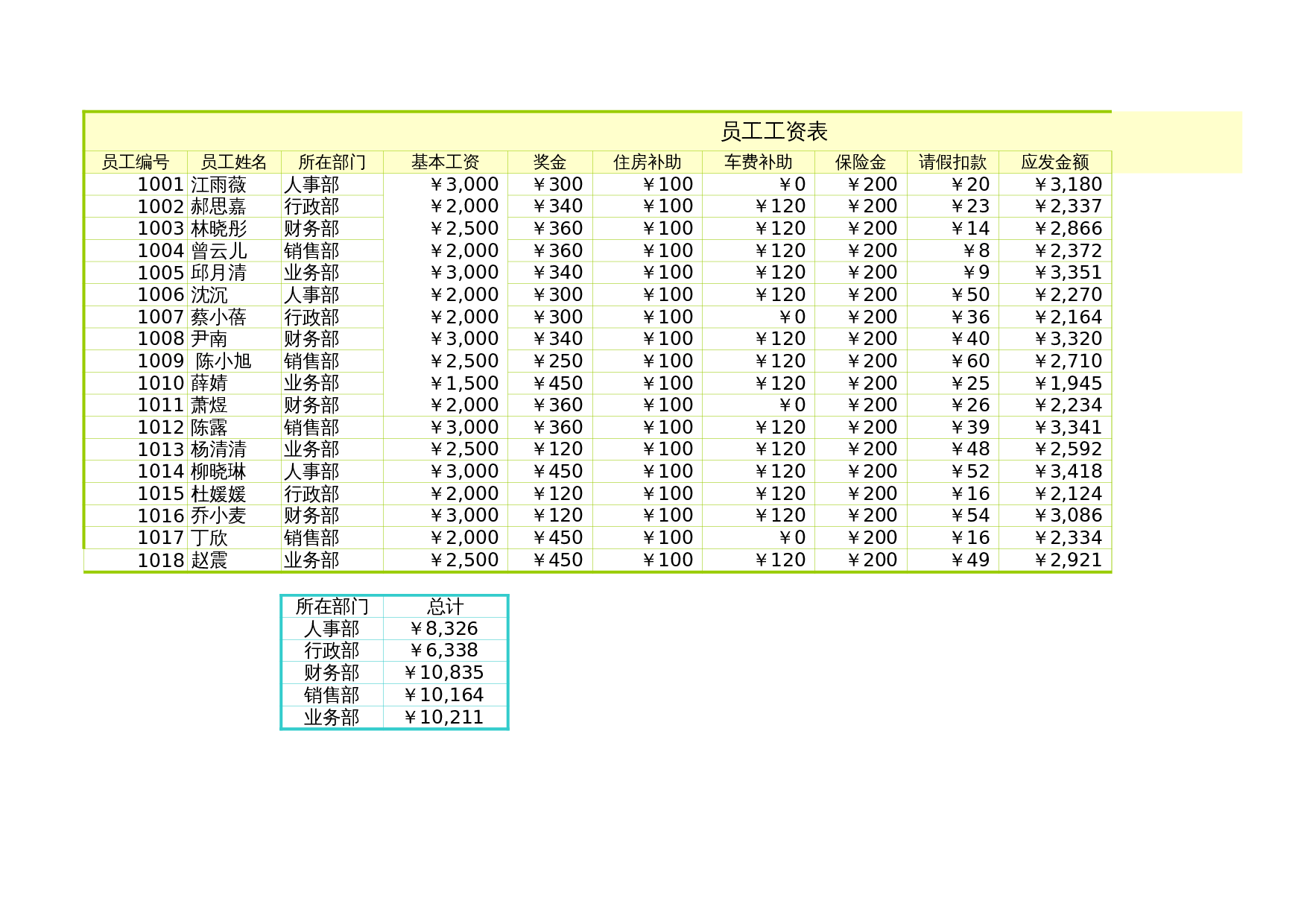1307x924 pixels.
Task: Select the 住房补助 header cell
Action: [647, 162]
